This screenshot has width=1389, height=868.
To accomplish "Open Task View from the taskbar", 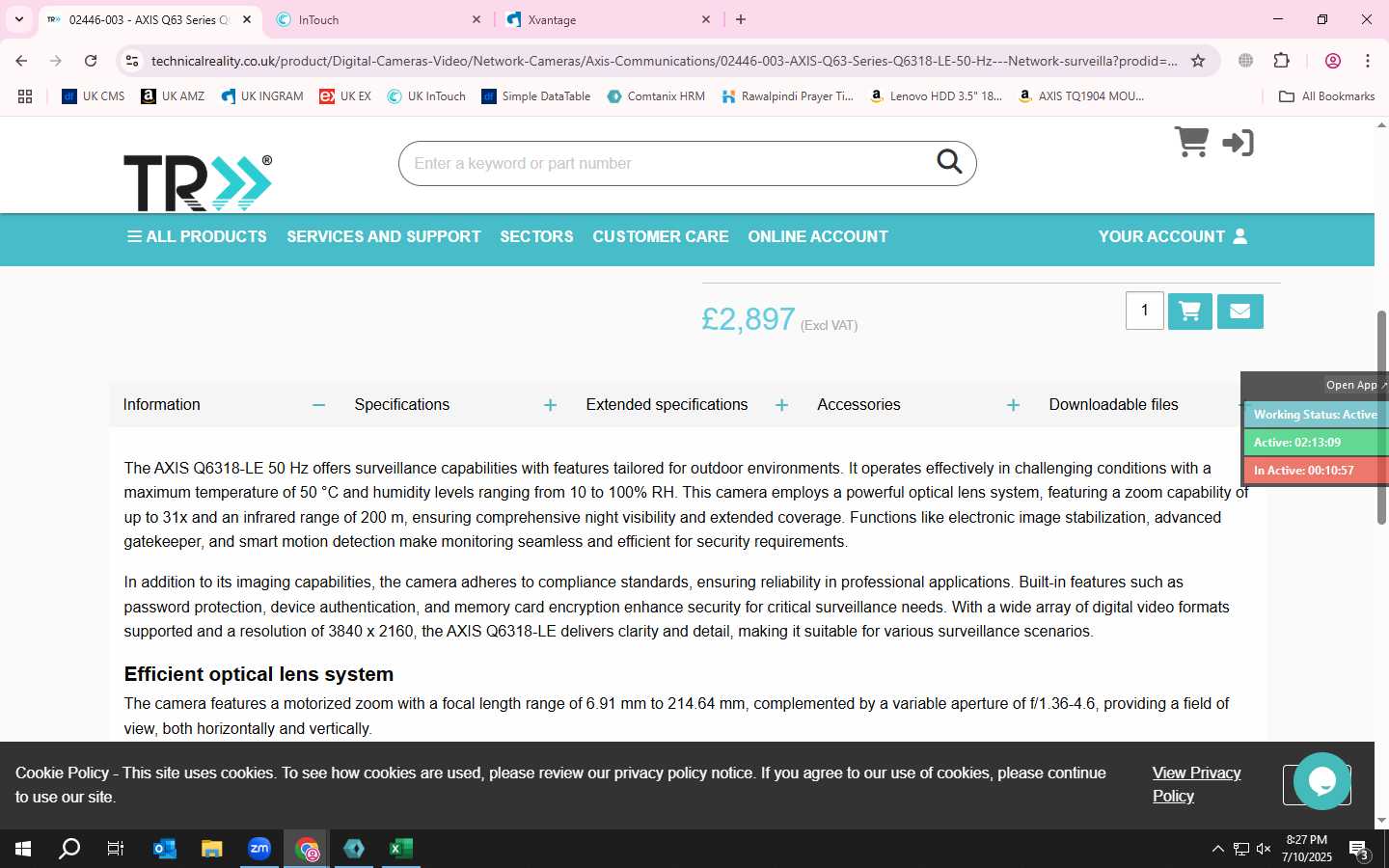I will (116, 849).
